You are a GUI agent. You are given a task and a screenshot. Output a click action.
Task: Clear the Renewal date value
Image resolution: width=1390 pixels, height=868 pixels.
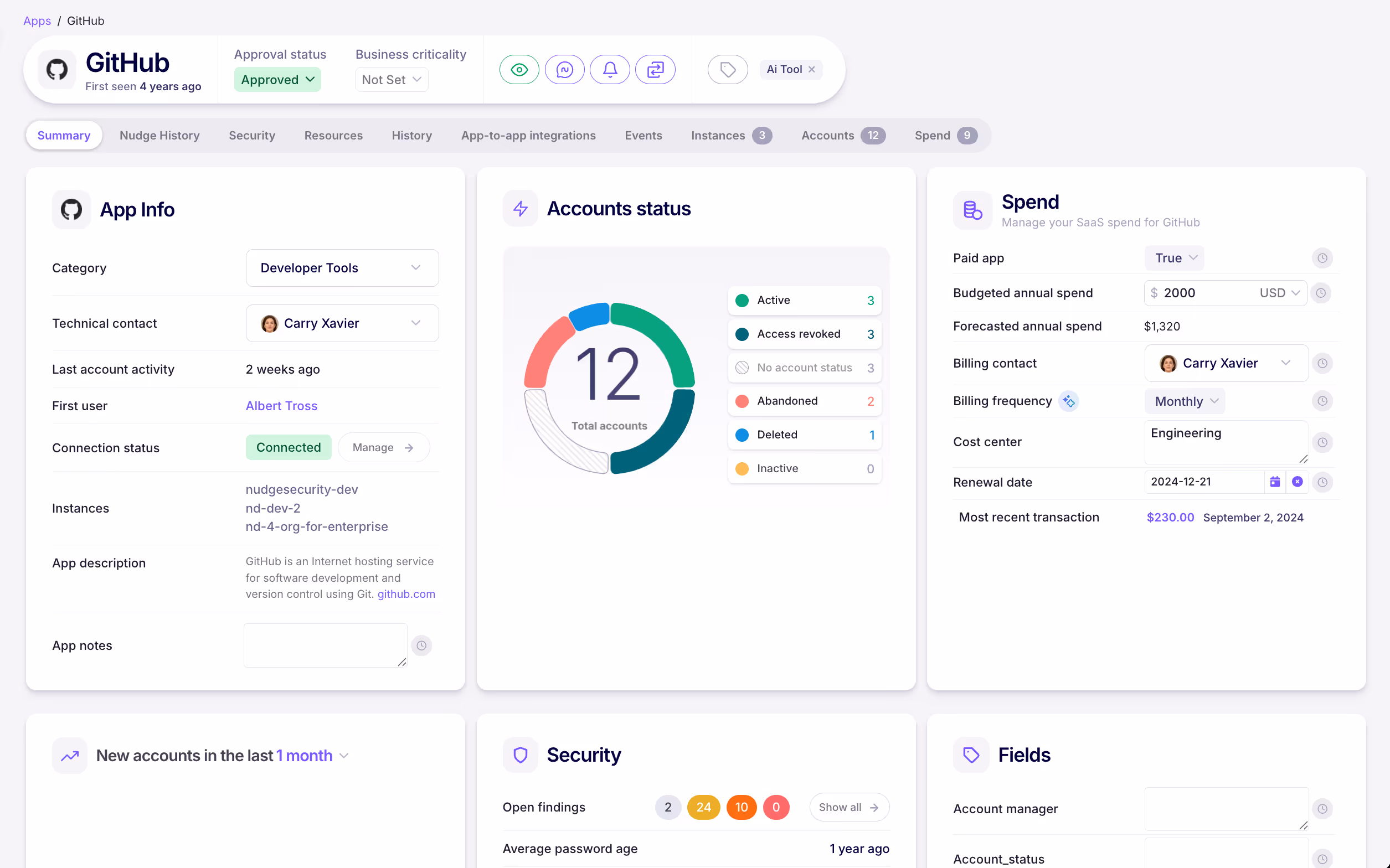(x=1297, y=482)
